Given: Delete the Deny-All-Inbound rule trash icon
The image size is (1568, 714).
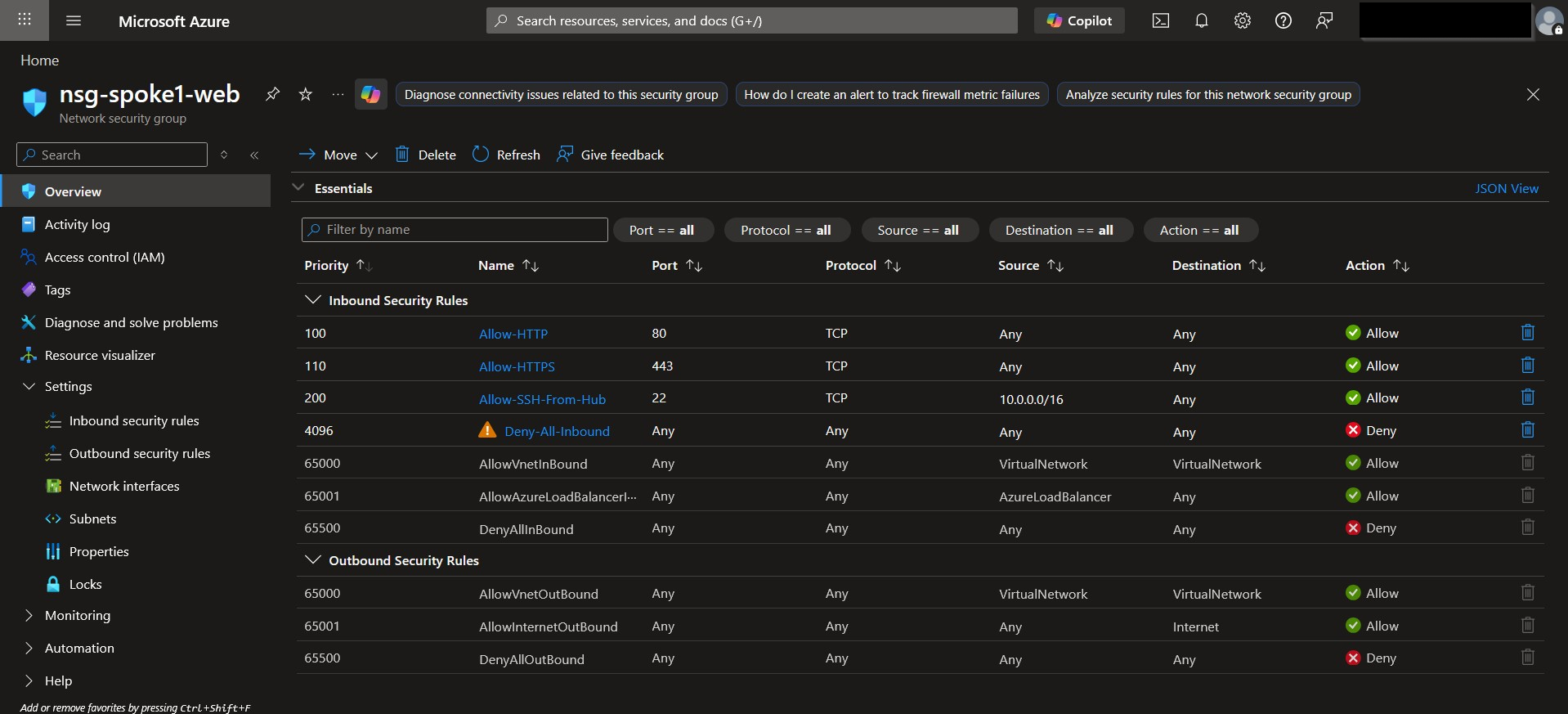Looking at the screenshot, I should (1527, 430).
